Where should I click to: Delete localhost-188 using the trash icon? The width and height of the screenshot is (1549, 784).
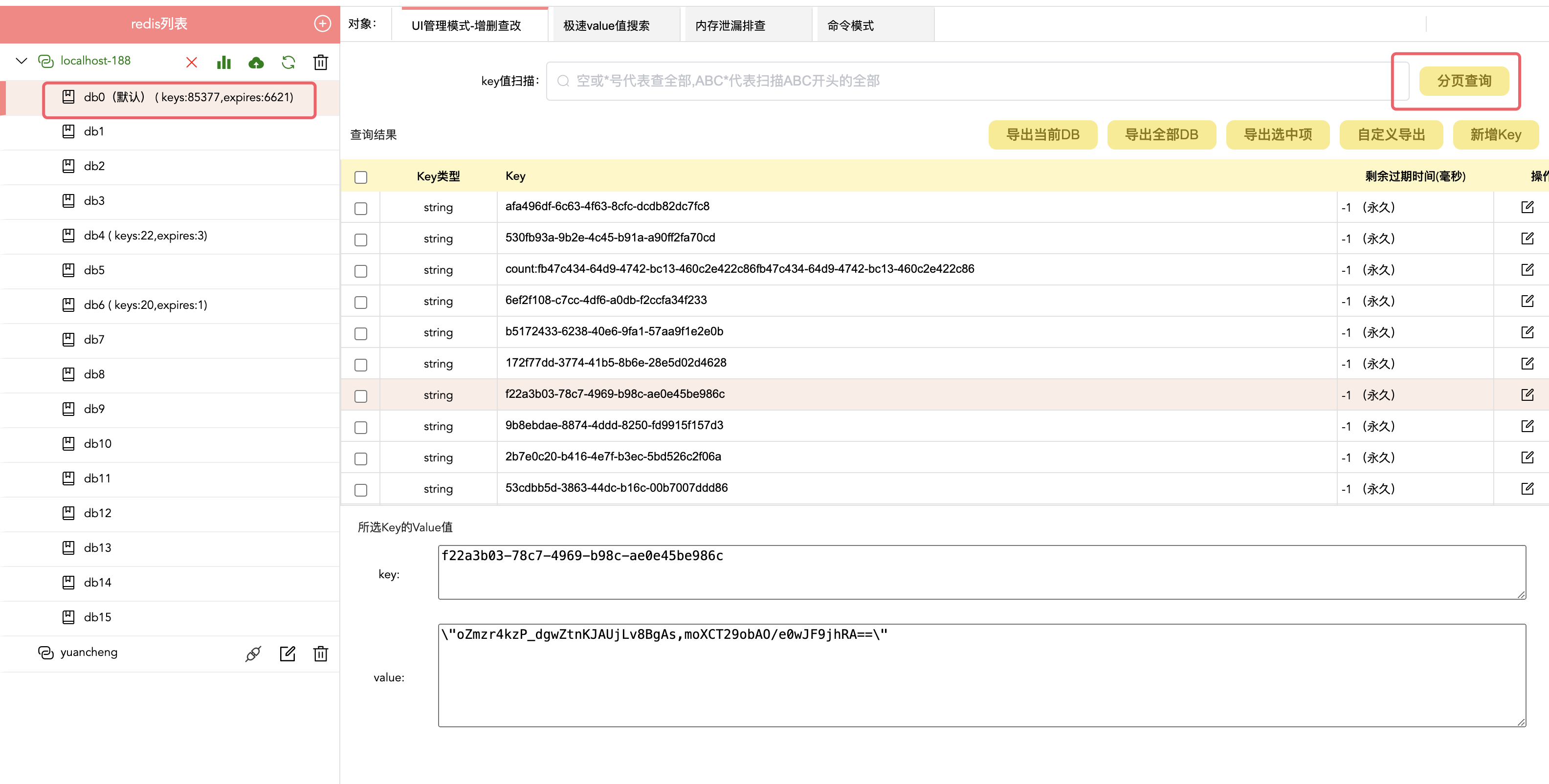click(x=320, y=62)
